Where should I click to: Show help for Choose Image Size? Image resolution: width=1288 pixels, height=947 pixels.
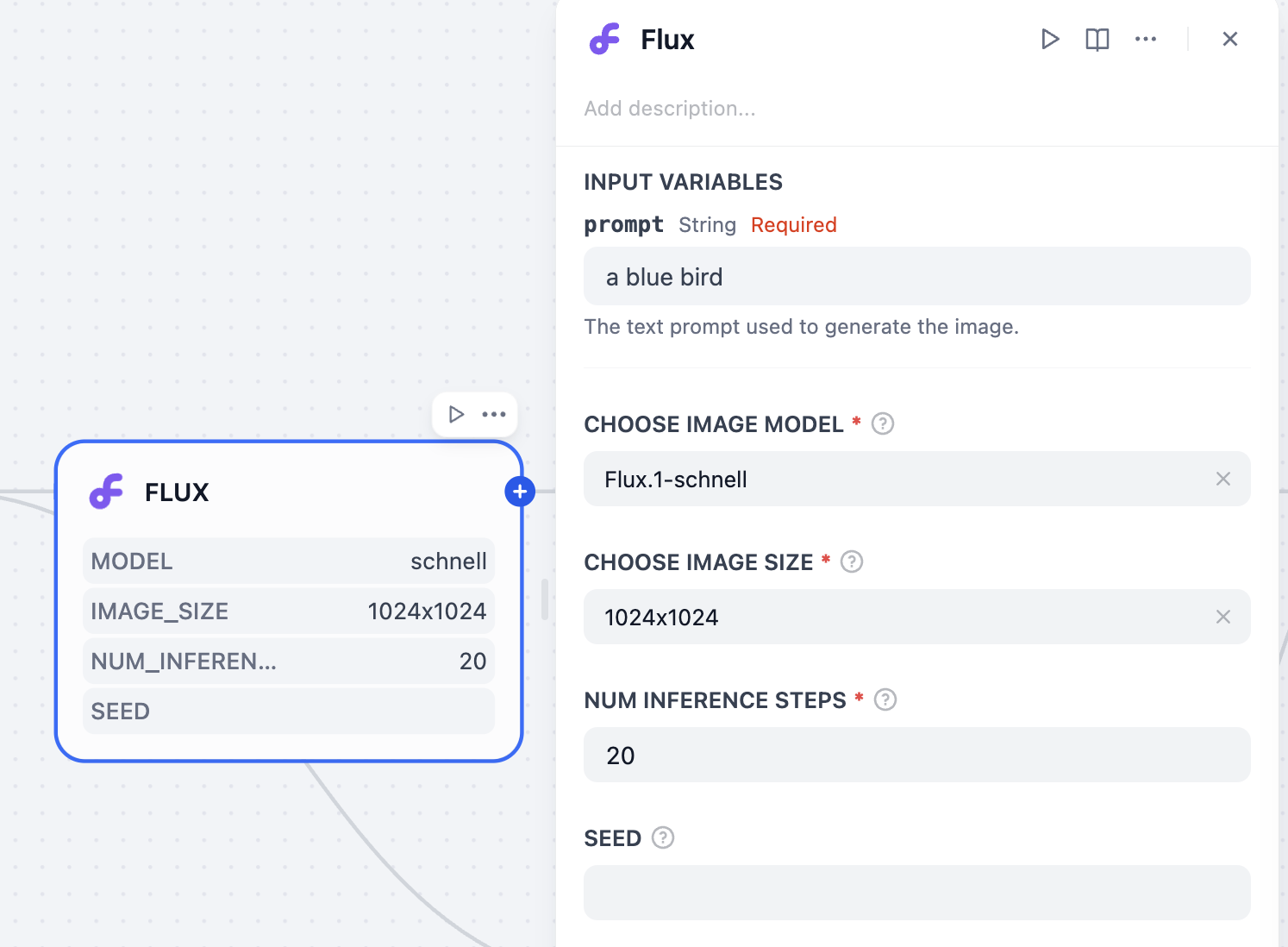click(x=852, y=561)
